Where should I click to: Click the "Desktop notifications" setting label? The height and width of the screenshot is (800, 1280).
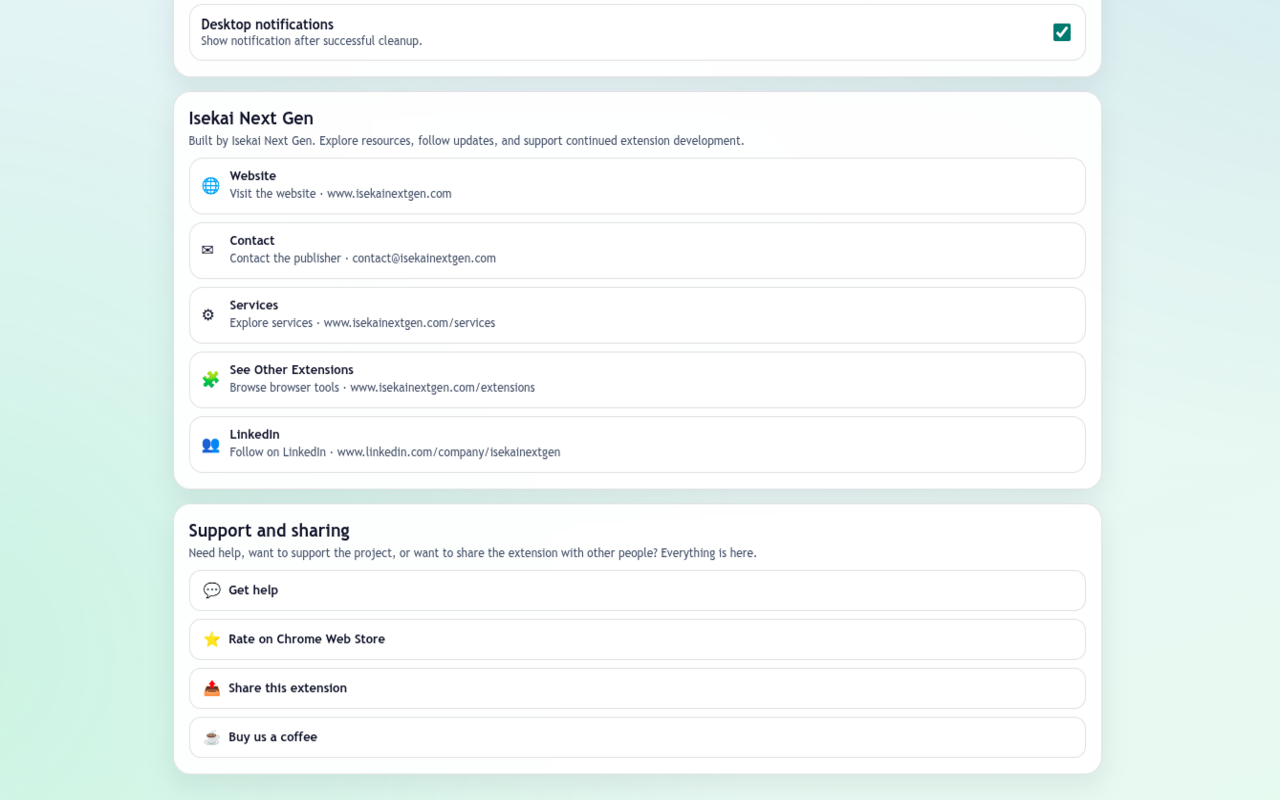[x=267, y=24]
